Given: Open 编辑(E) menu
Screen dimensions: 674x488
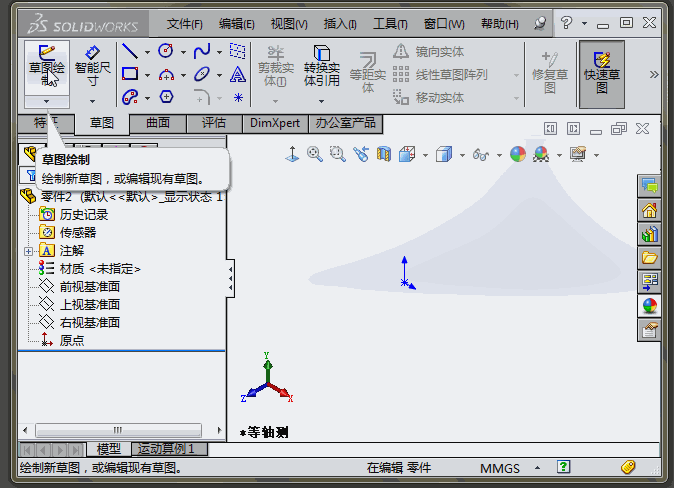Looking at the screenshot, I should pos(236,24).
